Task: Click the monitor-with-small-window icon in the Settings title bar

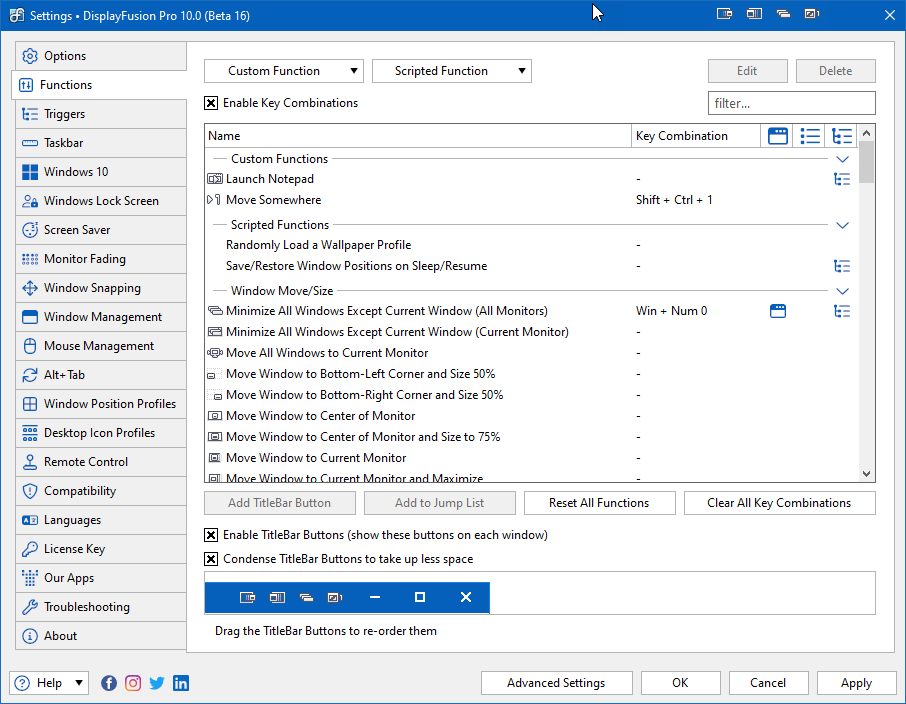Action: pyautogui.click(x=725, y=14)
